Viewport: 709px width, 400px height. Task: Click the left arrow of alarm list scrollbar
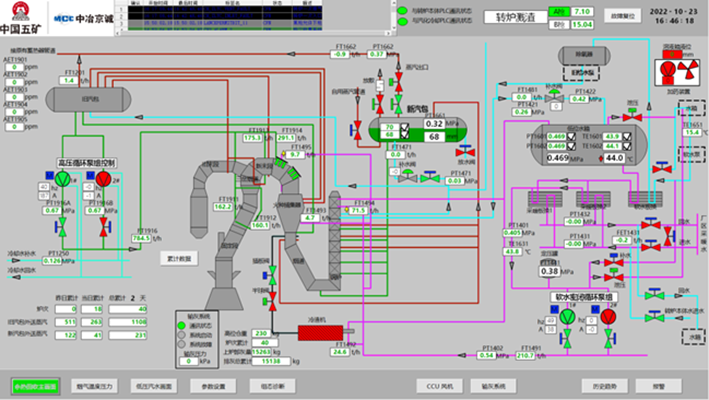point(118,33)
